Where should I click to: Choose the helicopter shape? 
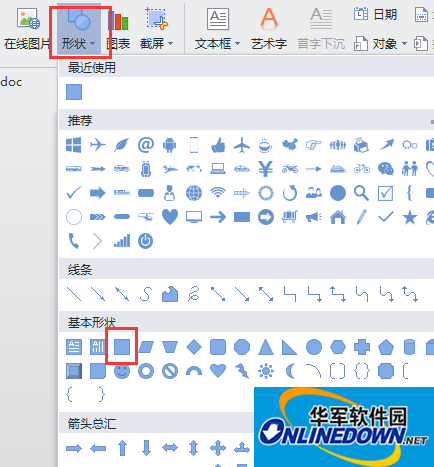click(146, 217)
